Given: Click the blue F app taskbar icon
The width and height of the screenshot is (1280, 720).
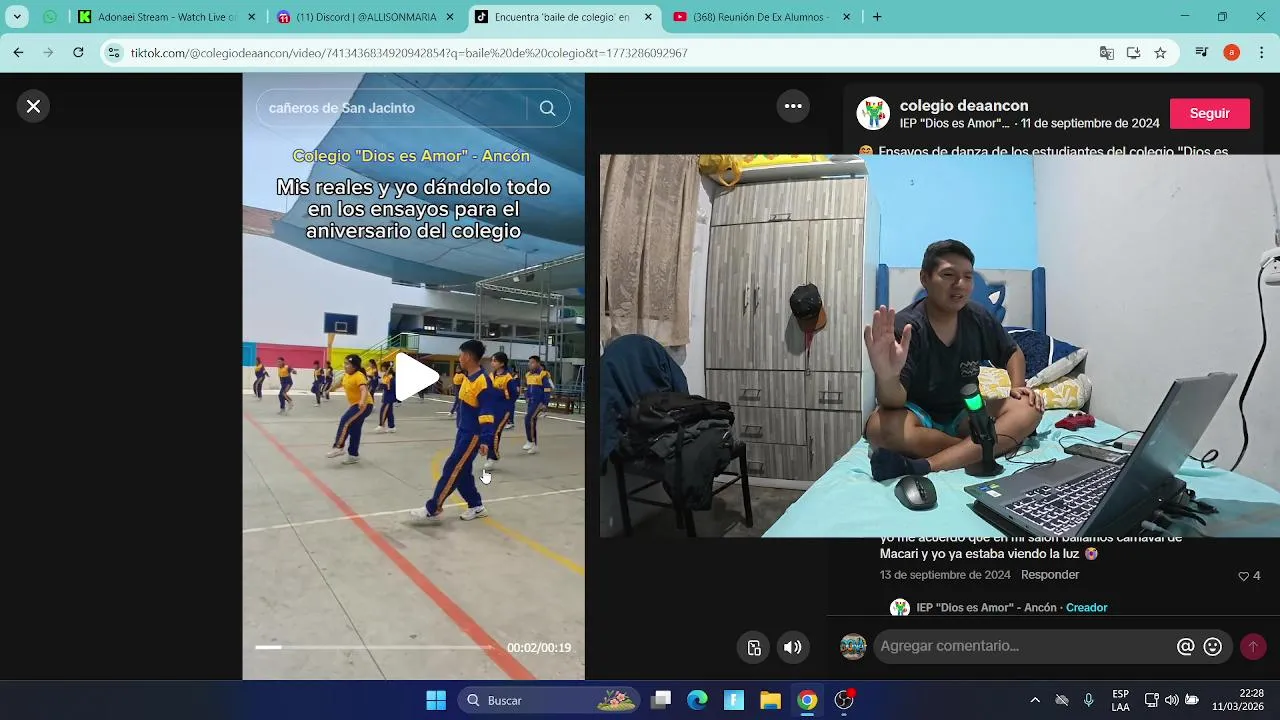Looking at the screenshot, I should coord(734,700).
